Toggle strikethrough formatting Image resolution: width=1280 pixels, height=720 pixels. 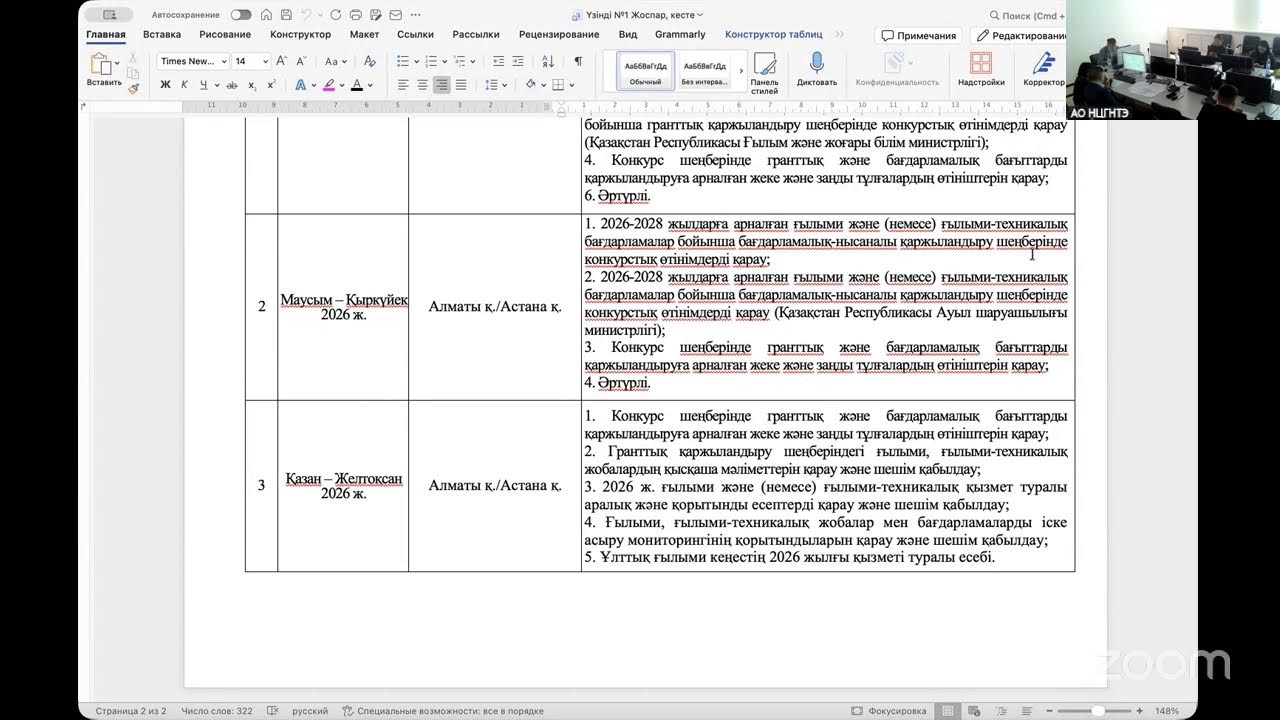pyautogui.click(x=232, y=85)
